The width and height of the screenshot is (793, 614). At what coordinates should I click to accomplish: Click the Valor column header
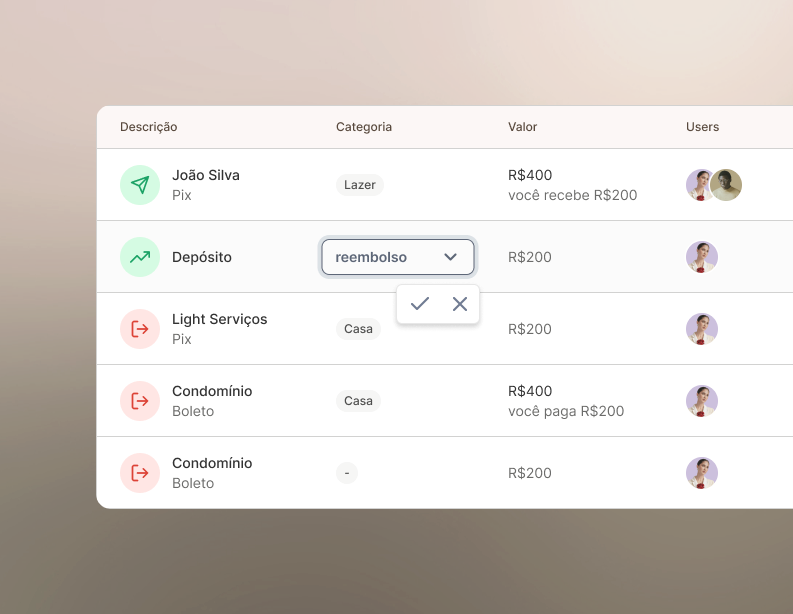point(522,127)
